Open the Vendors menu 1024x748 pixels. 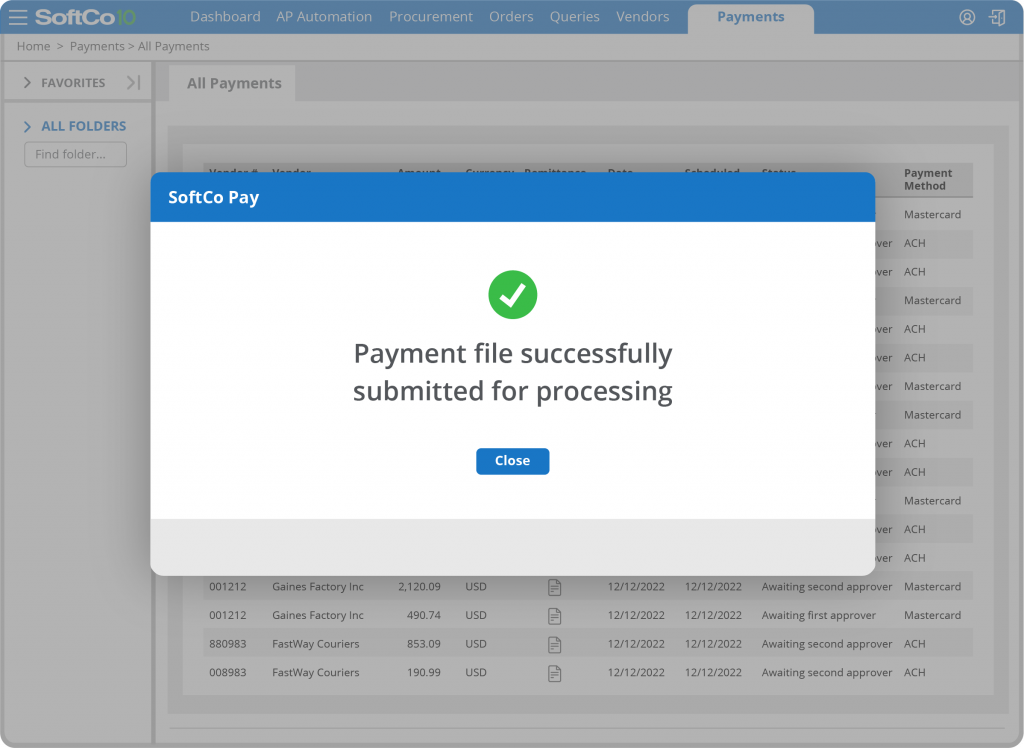coord(643,17)
